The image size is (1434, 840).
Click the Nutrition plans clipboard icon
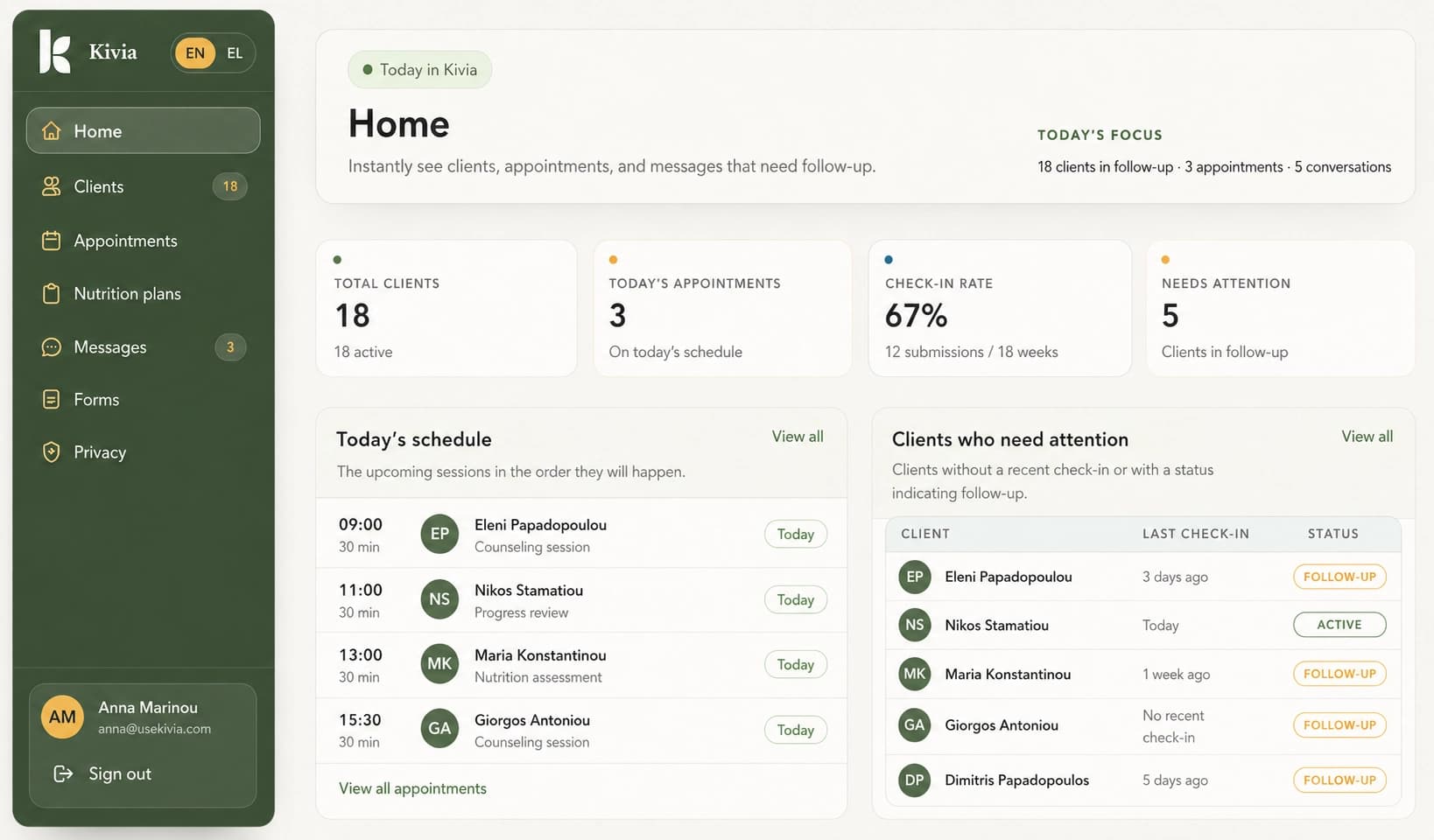pyautogui.click(x=52, y=294)
